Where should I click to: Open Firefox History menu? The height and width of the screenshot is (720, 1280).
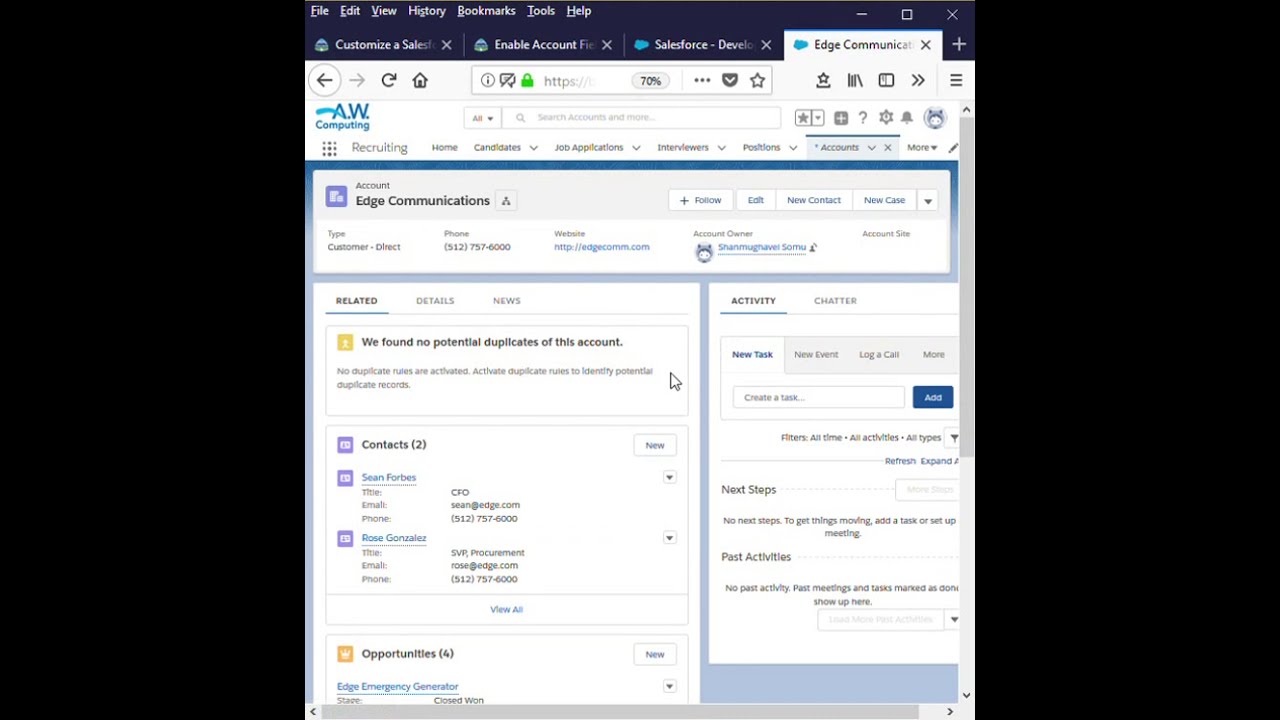coord(427,11)
